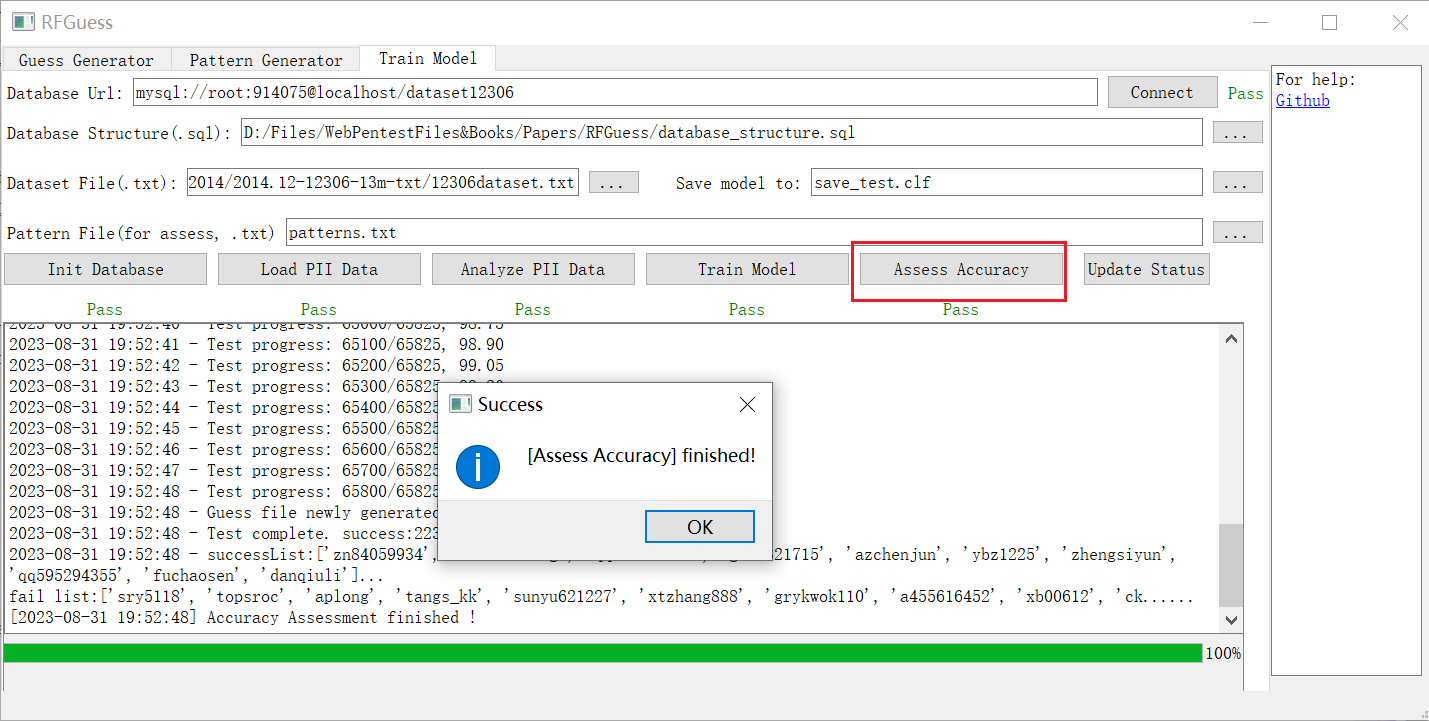
Task: Click the '[Assess Accuracy] finished!' message
Action: tap(642, 456)
